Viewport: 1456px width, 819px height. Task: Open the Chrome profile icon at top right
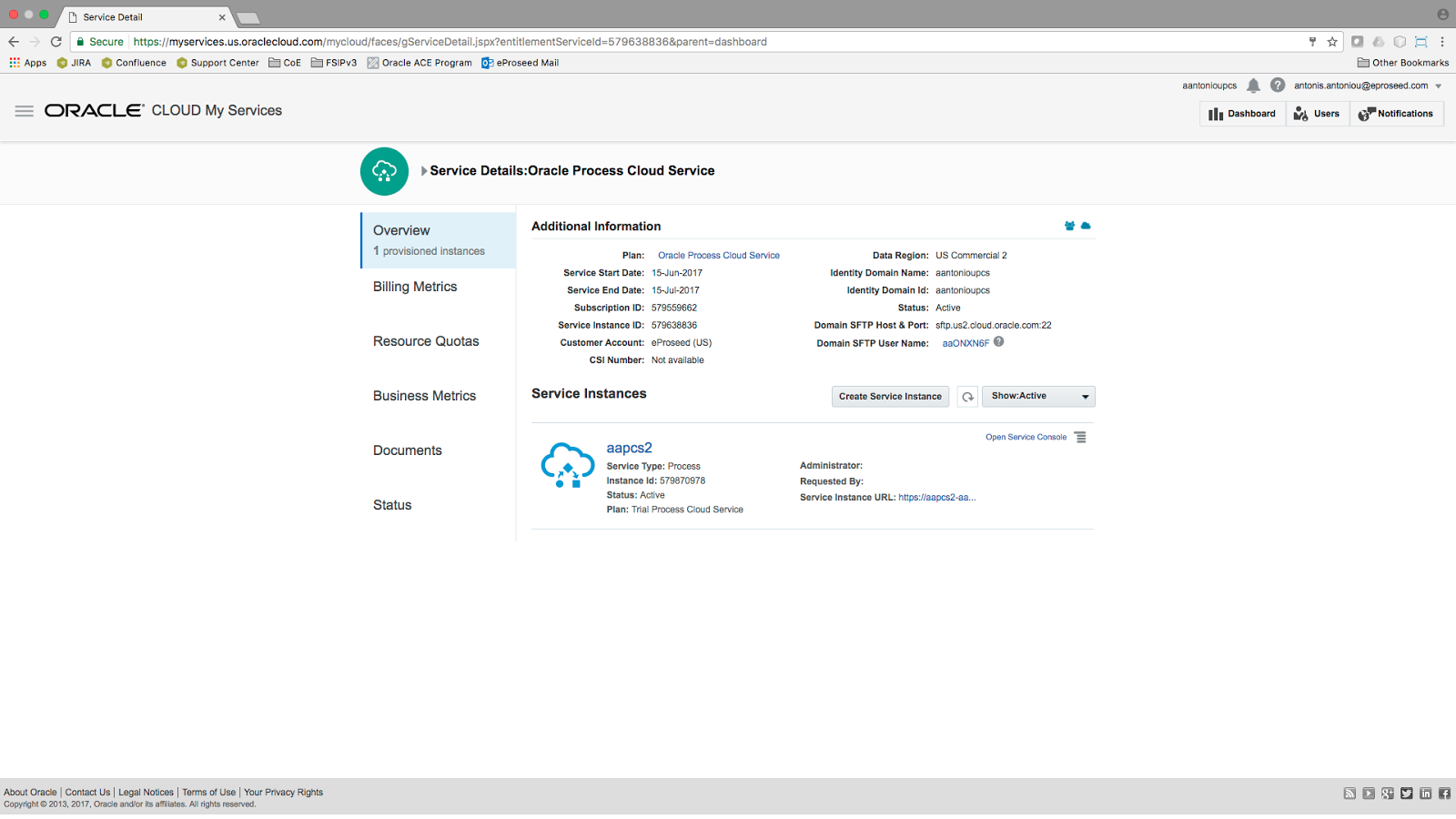pyautogui.click(x=1442, y=15)
